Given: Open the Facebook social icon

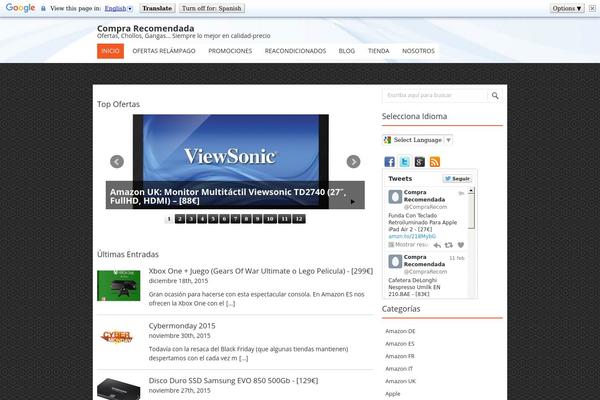Looking at the screenshot, I should (389, 162).
